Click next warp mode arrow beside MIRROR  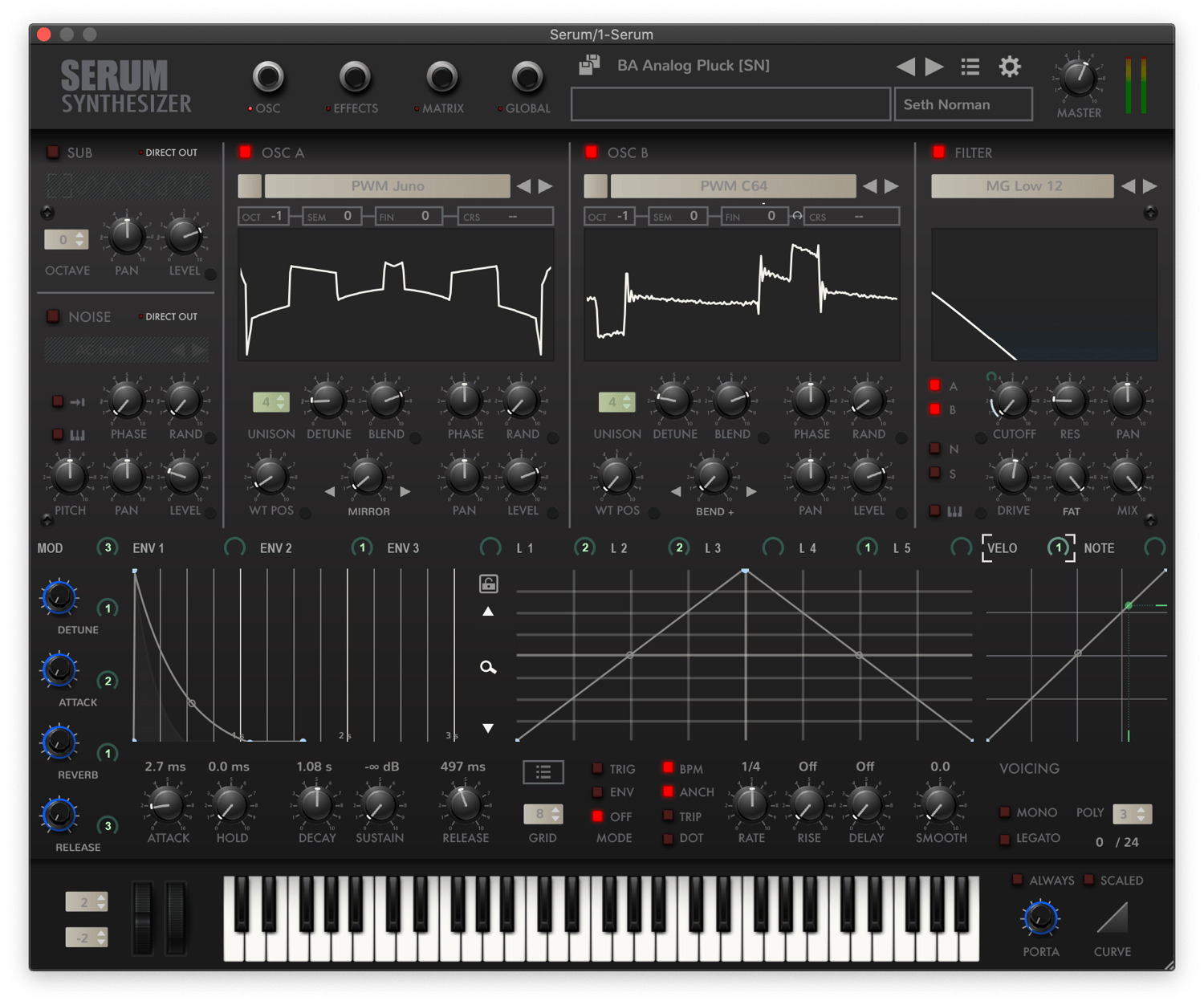point(405,491)
